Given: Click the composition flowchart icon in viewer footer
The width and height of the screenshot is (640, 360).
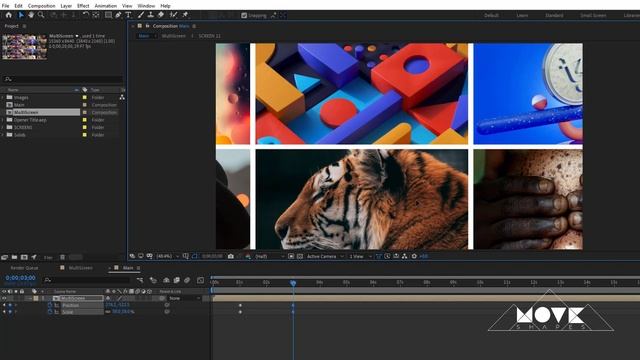Looking at the screenshot, I should (x=404, y=256).
